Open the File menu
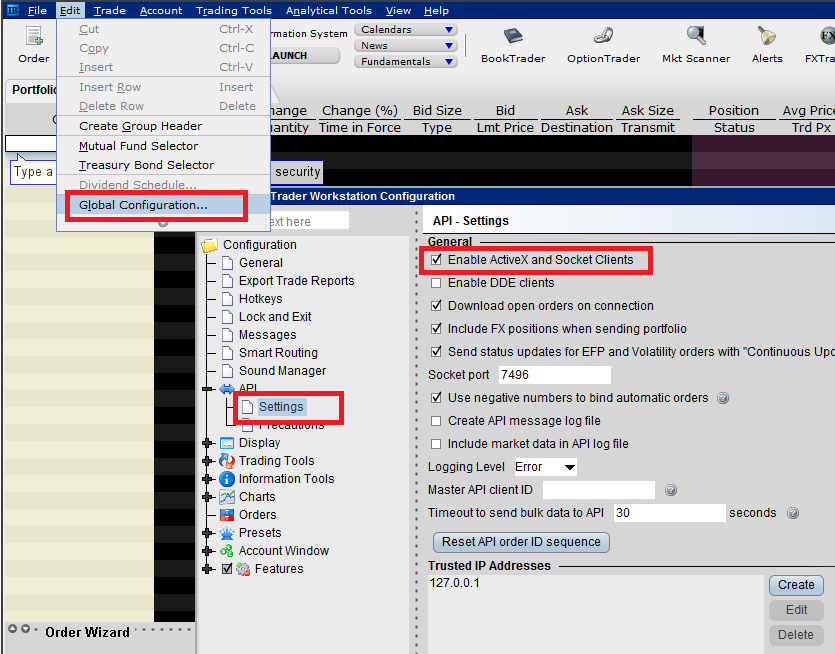The image size is (835, 654). (x=37, y=11)
